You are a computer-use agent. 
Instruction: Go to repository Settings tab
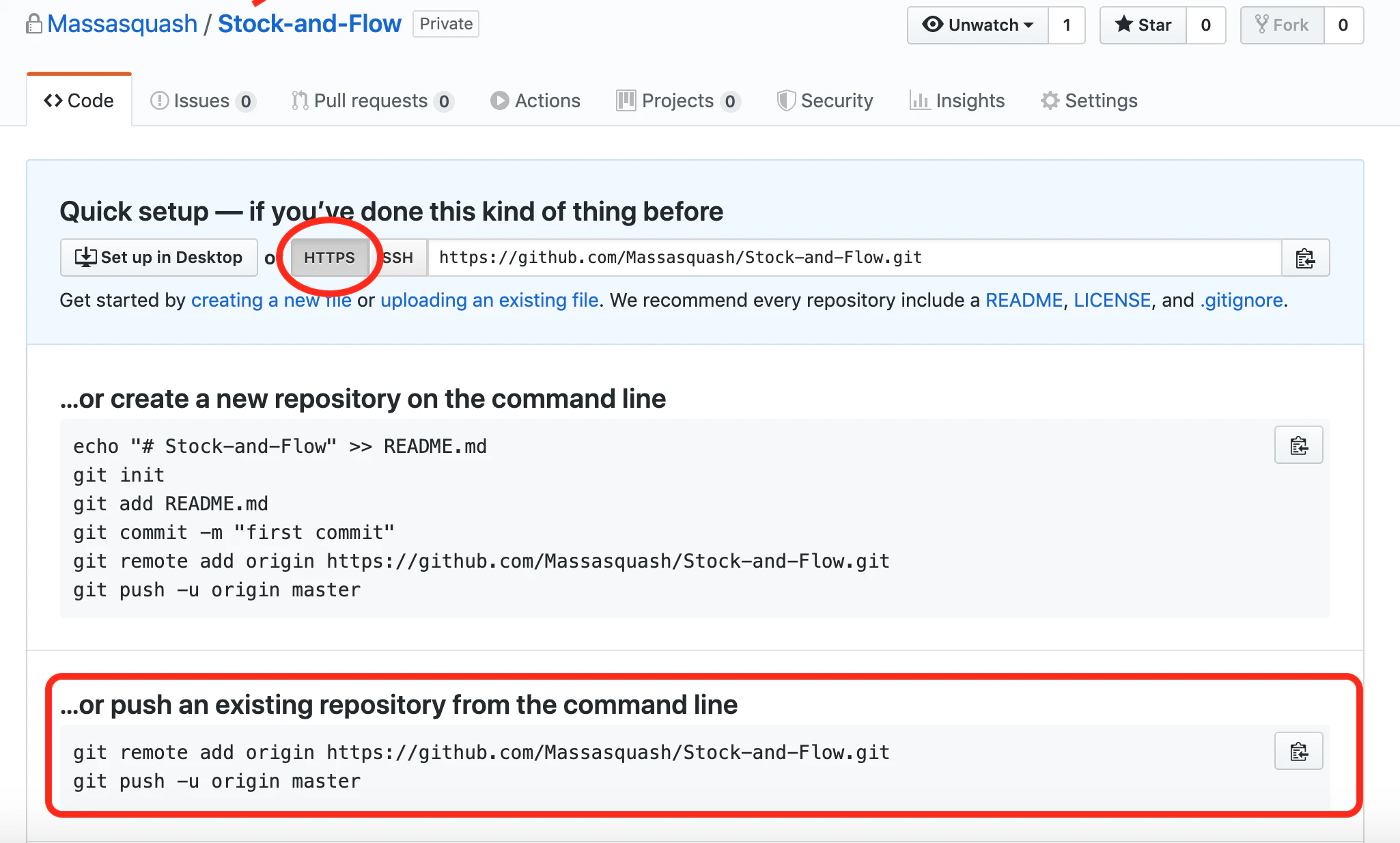coord(1089,100)
